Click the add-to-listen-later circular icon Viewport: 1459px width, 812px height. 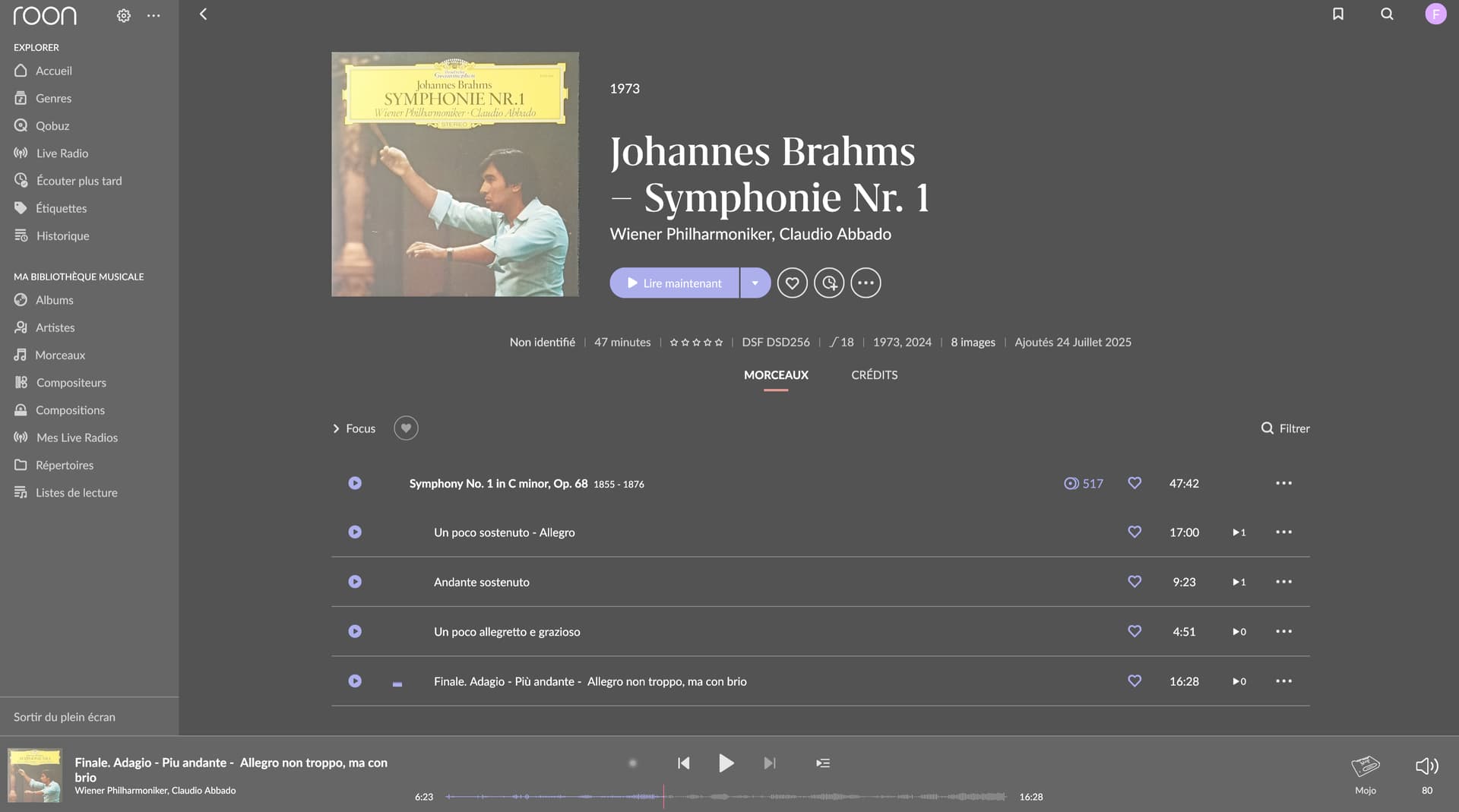(829, 283)
